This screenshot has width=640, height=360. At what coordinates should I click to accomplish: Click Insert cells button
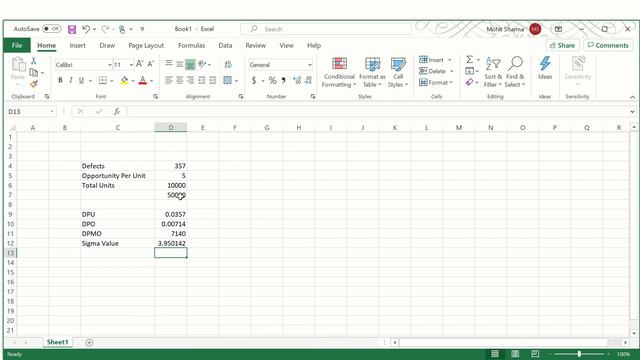tap(435, 60)
